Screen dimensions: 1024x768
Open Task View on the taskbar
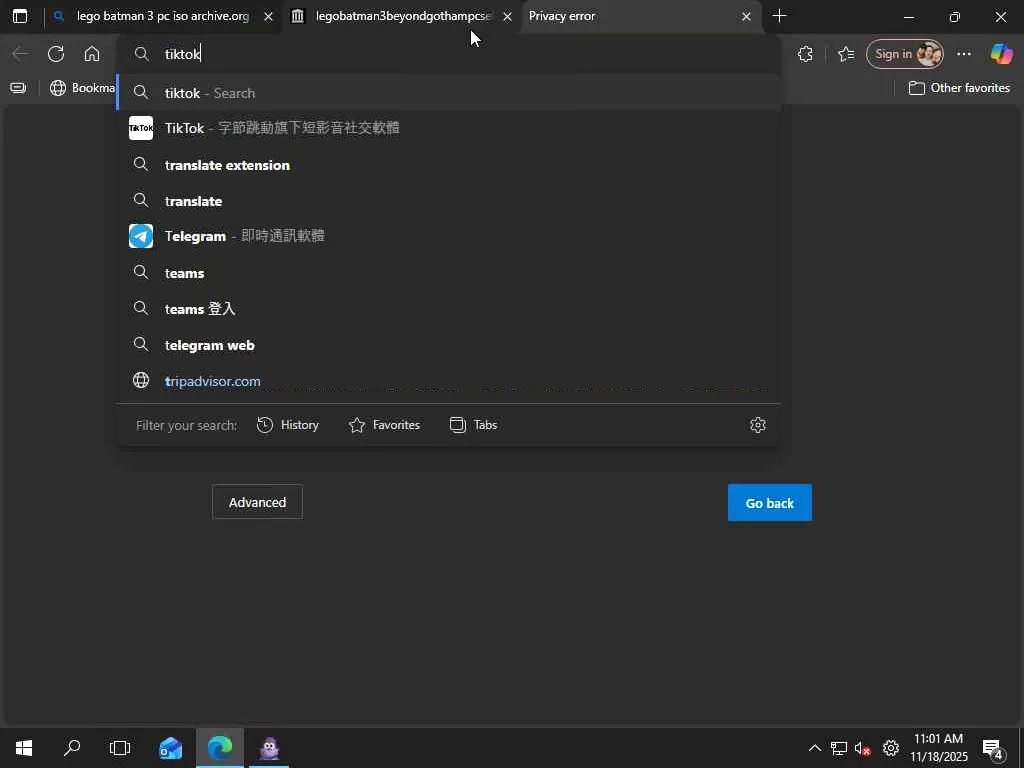click(x=120, y=748)
